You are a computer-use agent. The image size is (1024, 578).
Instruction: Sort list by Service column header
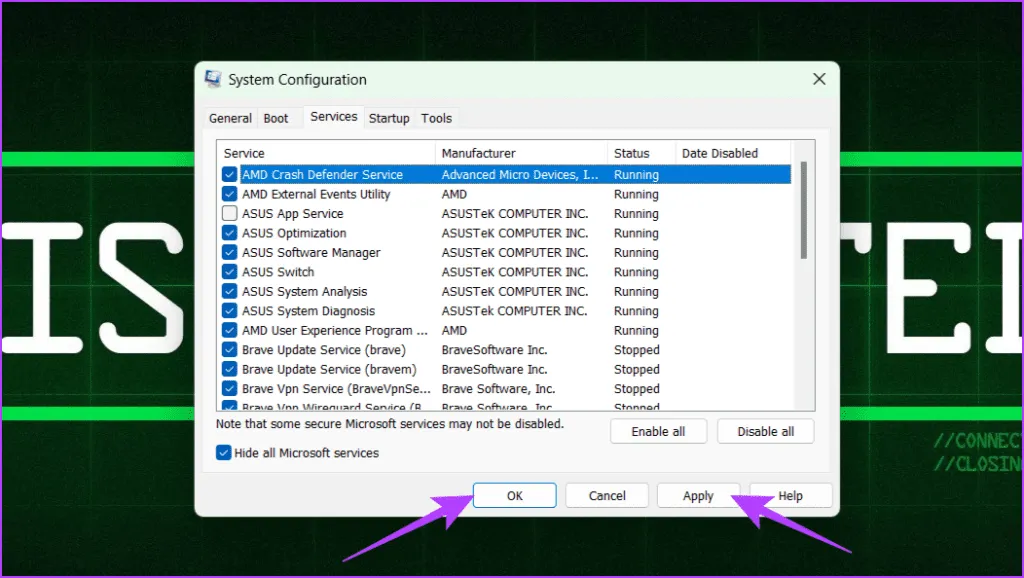point(326,153)
